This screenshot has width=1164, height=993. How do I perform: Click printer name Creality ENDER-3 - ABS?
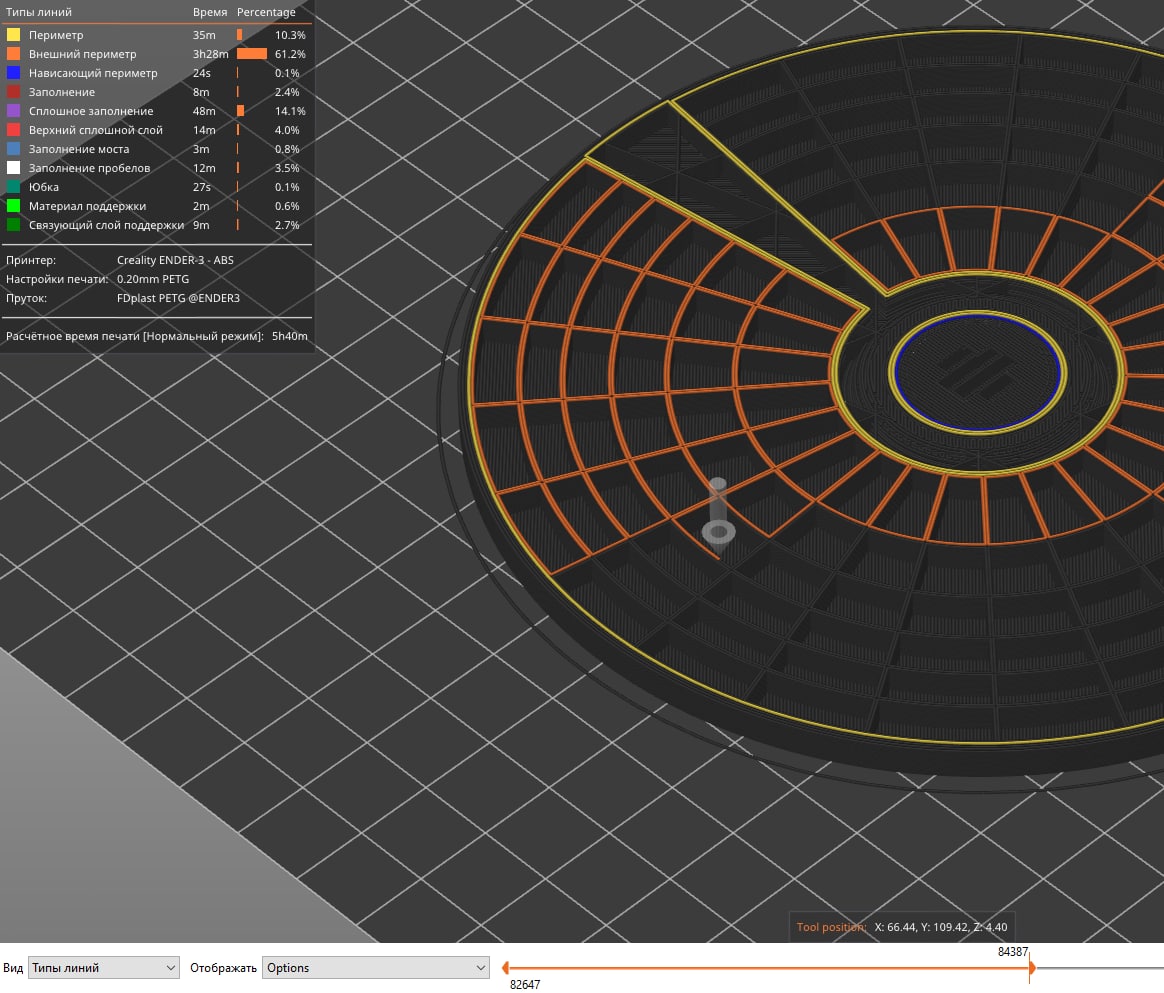coord(175,260)
